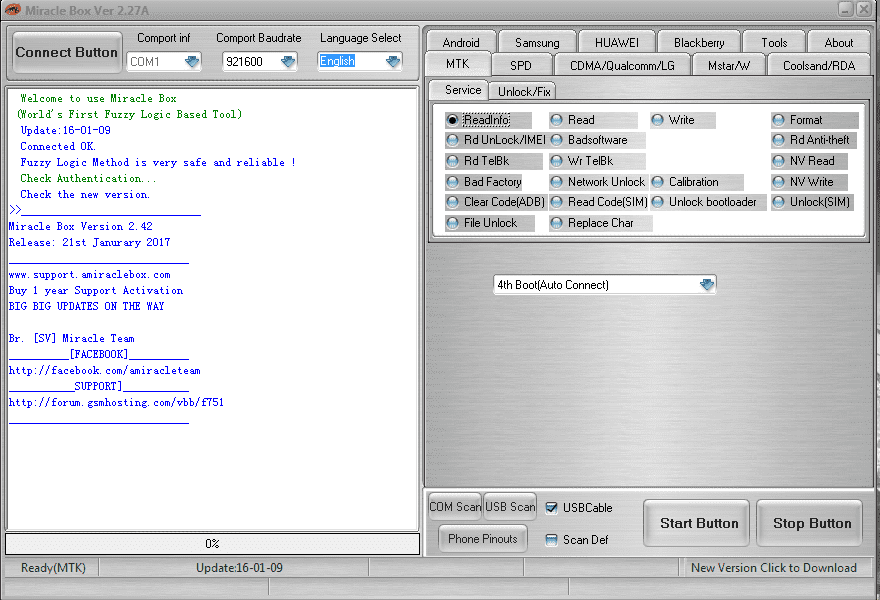The image size is (880, 600).
Task: Click the 0% progress bar
Action: point(213,544)
